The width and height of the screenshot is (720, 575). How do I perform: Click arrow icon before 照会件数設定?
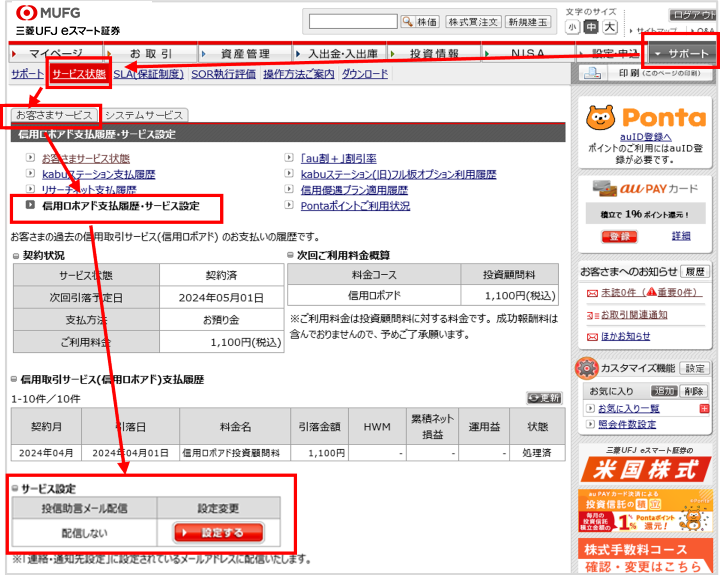coord(591,423)
